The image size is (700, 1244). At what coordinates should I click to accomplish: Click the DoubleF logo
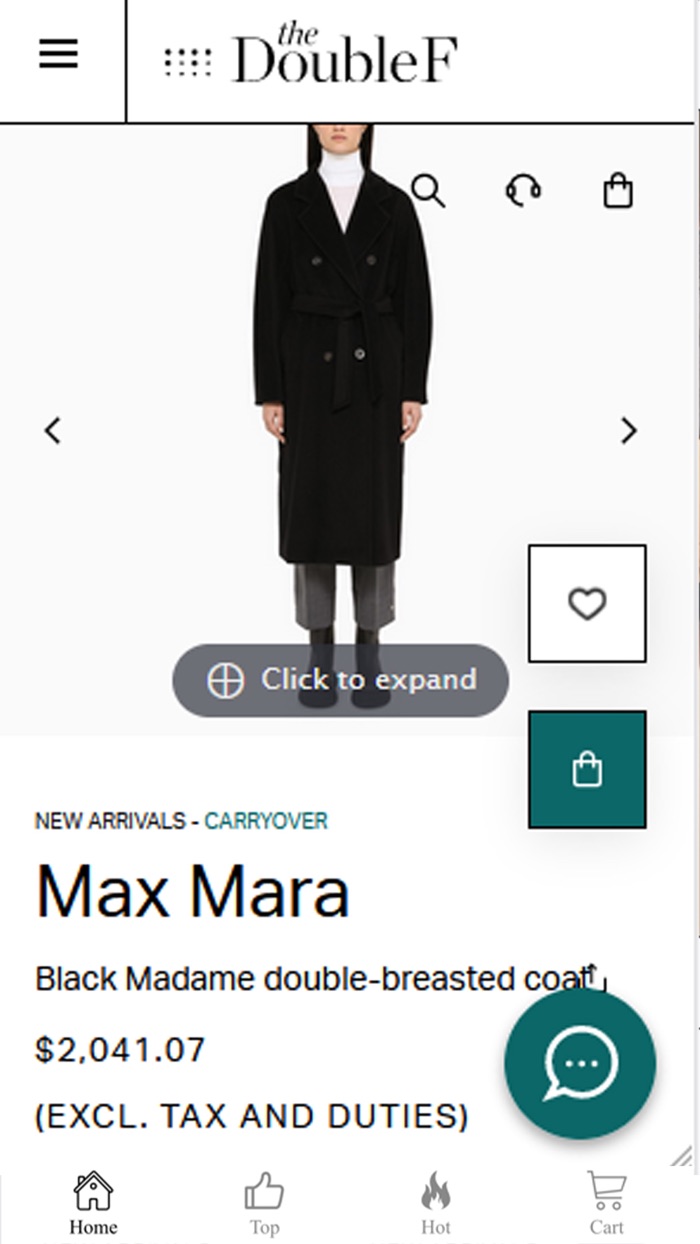point(344,55)
